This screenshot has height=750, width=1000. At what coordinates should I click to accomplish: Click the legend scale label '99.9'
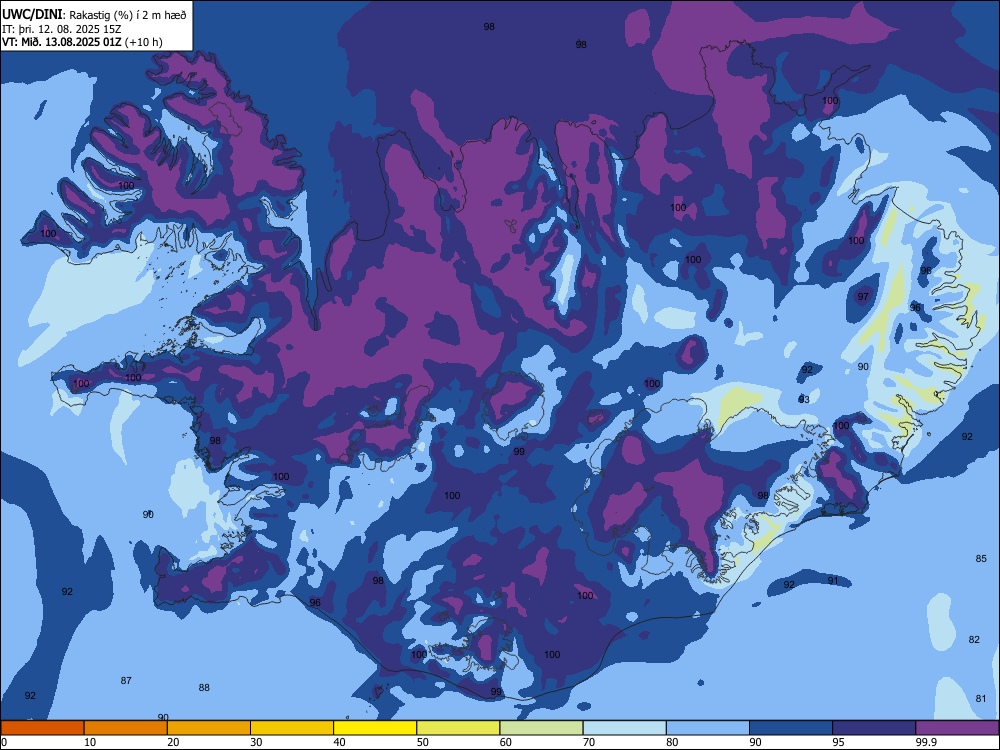[926, 742]
